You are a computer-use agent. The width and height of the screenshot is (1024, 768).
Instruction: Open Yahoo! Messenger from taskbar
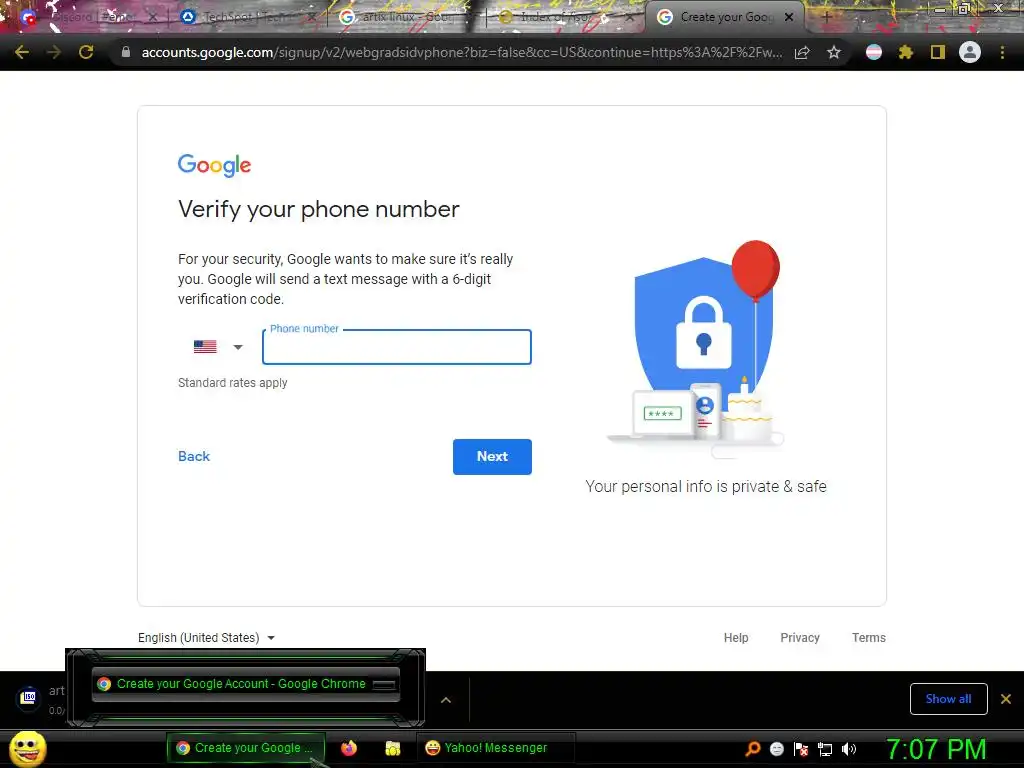coord(486,748)
